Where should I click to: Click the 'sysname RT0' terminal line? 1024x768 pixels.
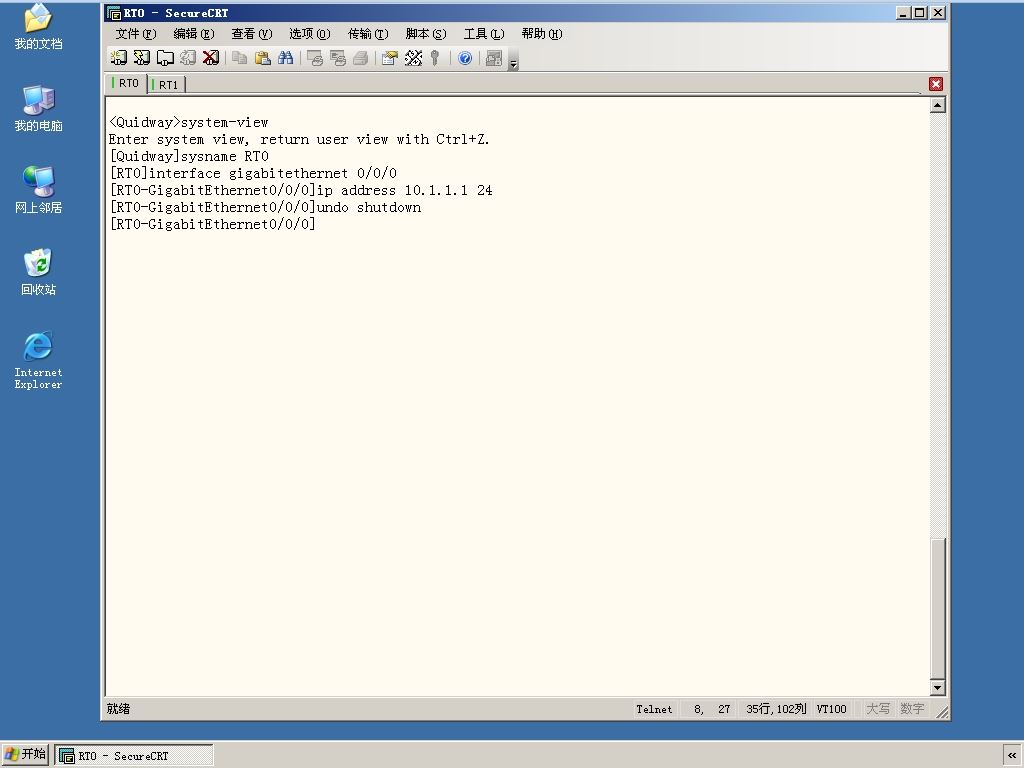tap(189, 156)
